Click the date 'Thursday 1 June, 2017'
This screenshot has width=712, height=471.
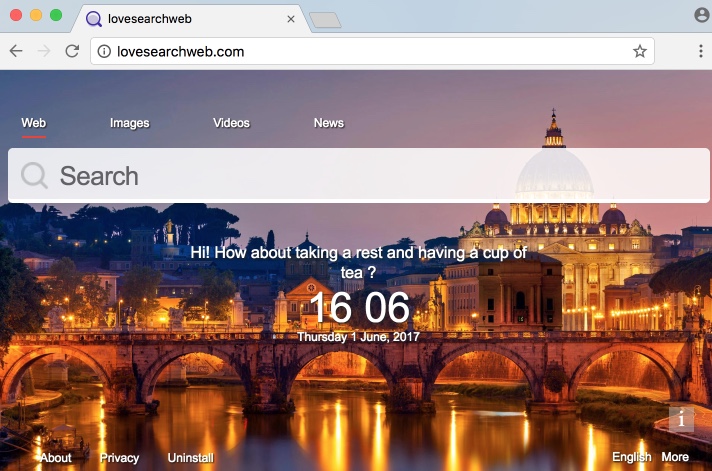358,337
